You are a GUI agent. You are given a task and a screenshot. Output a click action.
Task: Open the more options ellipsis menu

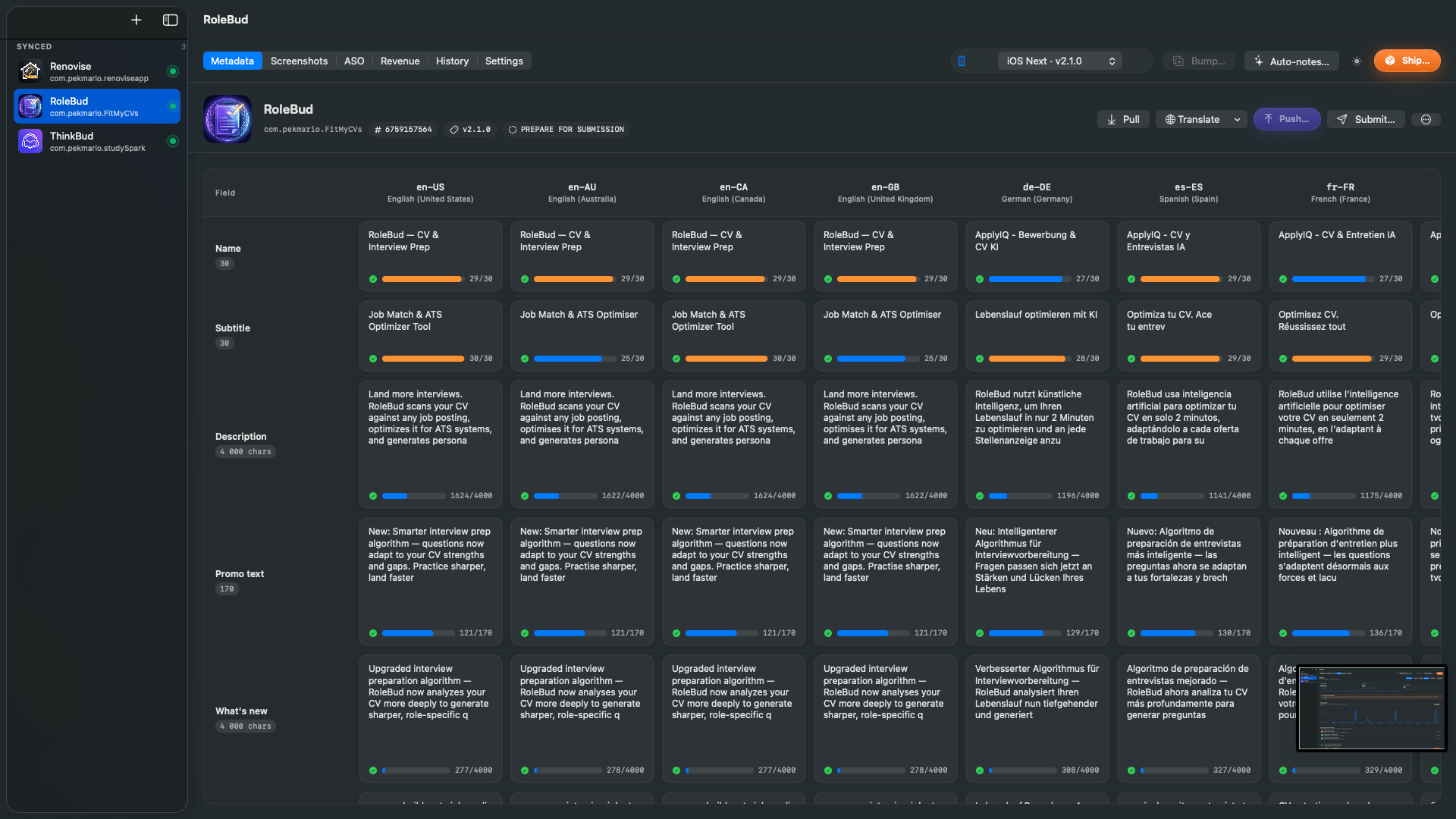1426,119
